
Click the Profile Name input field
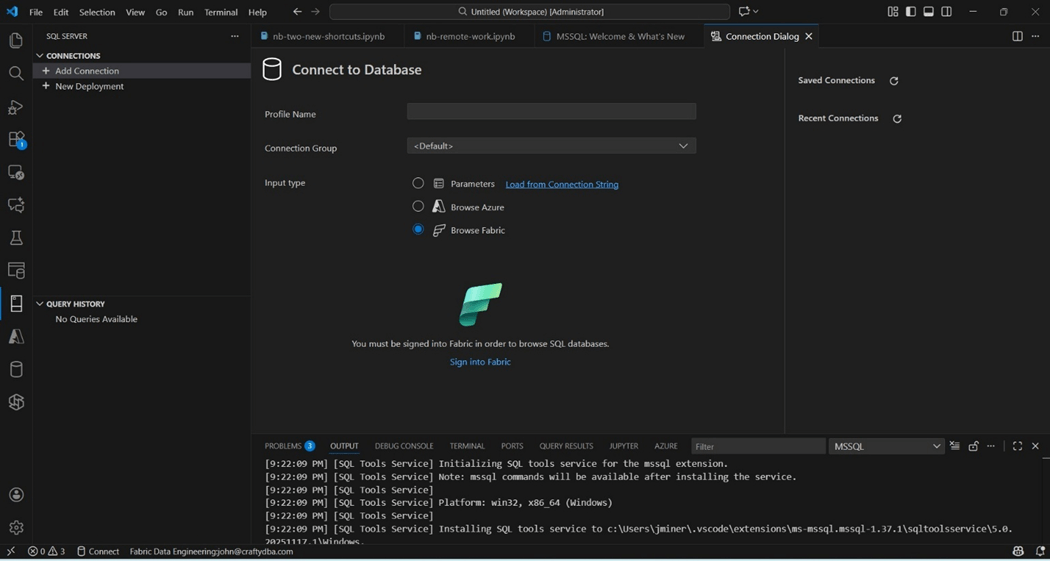point(551,112)
